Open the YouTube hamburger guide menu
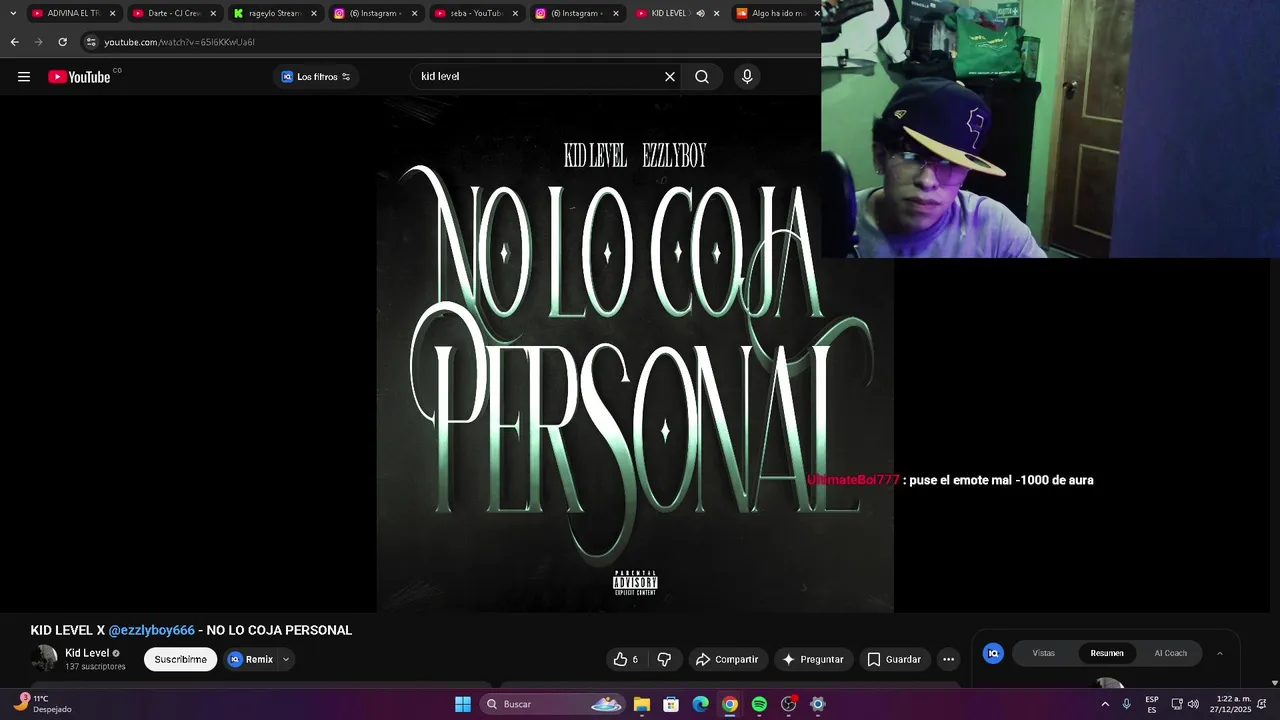Screen dimensions: 1280x720 click(24, 77)
